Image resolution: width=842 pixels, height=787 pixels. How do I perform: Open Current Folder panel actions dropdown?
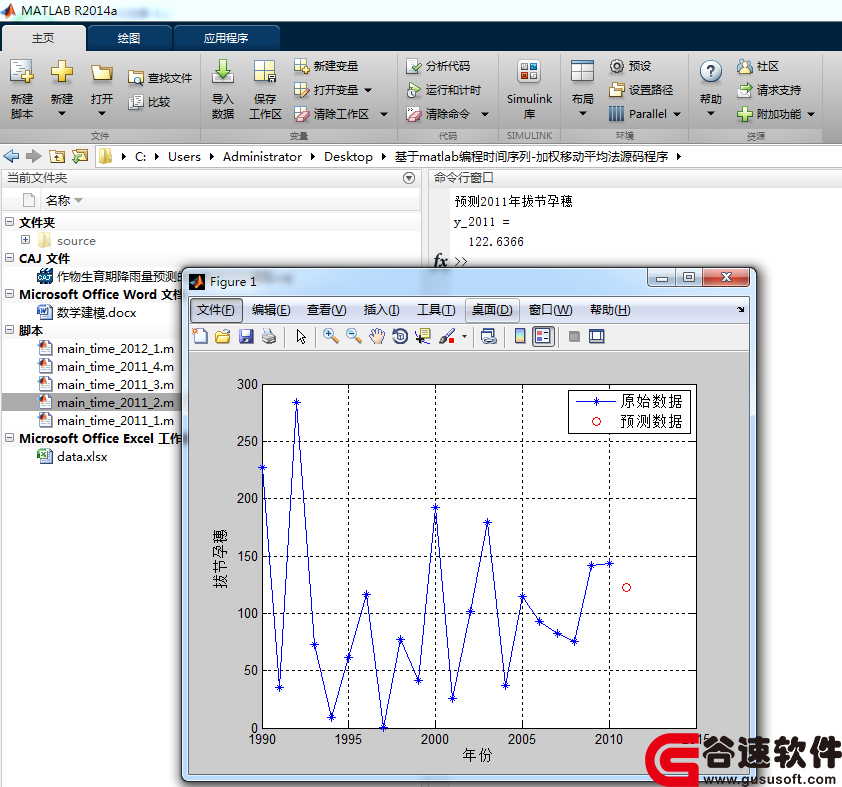409,178
